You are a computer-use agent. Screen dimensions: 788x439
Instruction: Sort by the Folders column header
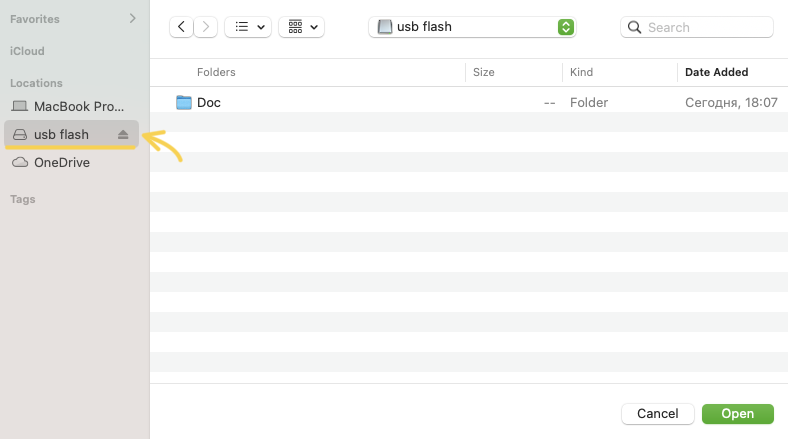(216, 72)
